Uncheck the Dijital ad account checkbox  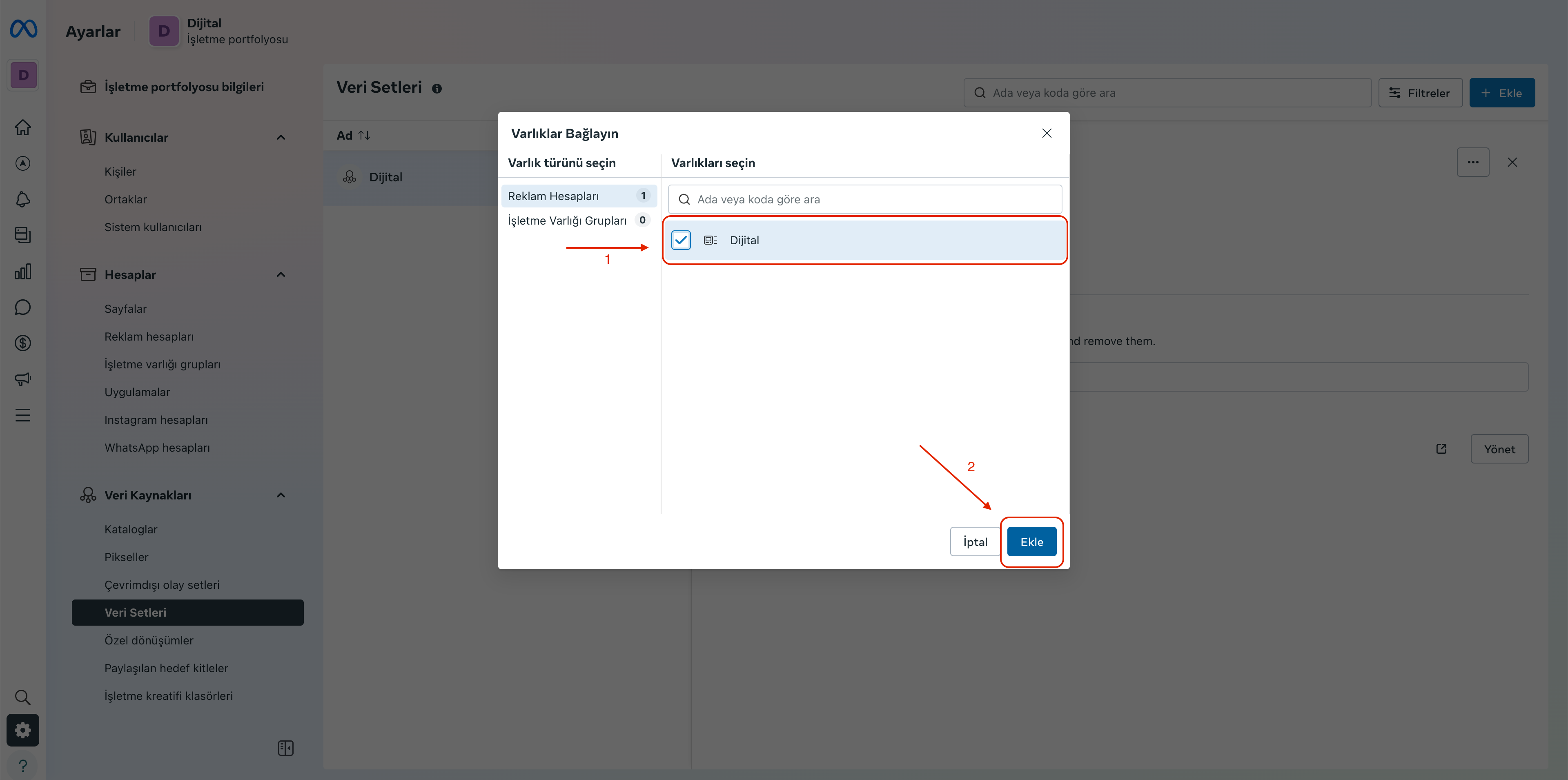[x=681, y=240]
